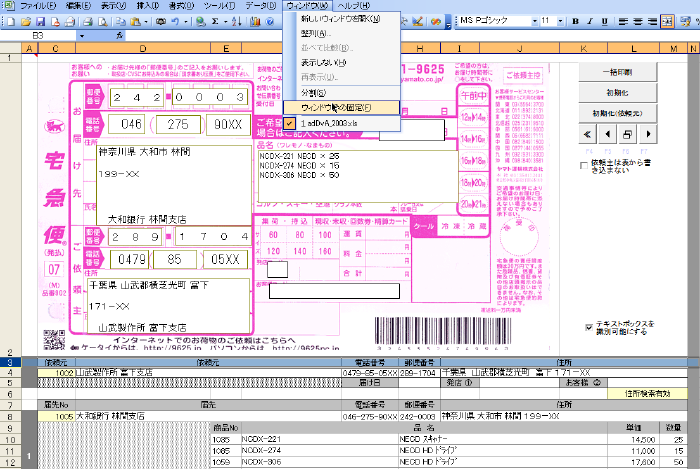The width and height of the screenshot is (700, 469).
Task: Click the Name Box showing B3
Action: pyautogui.click(x=38, y=36)
